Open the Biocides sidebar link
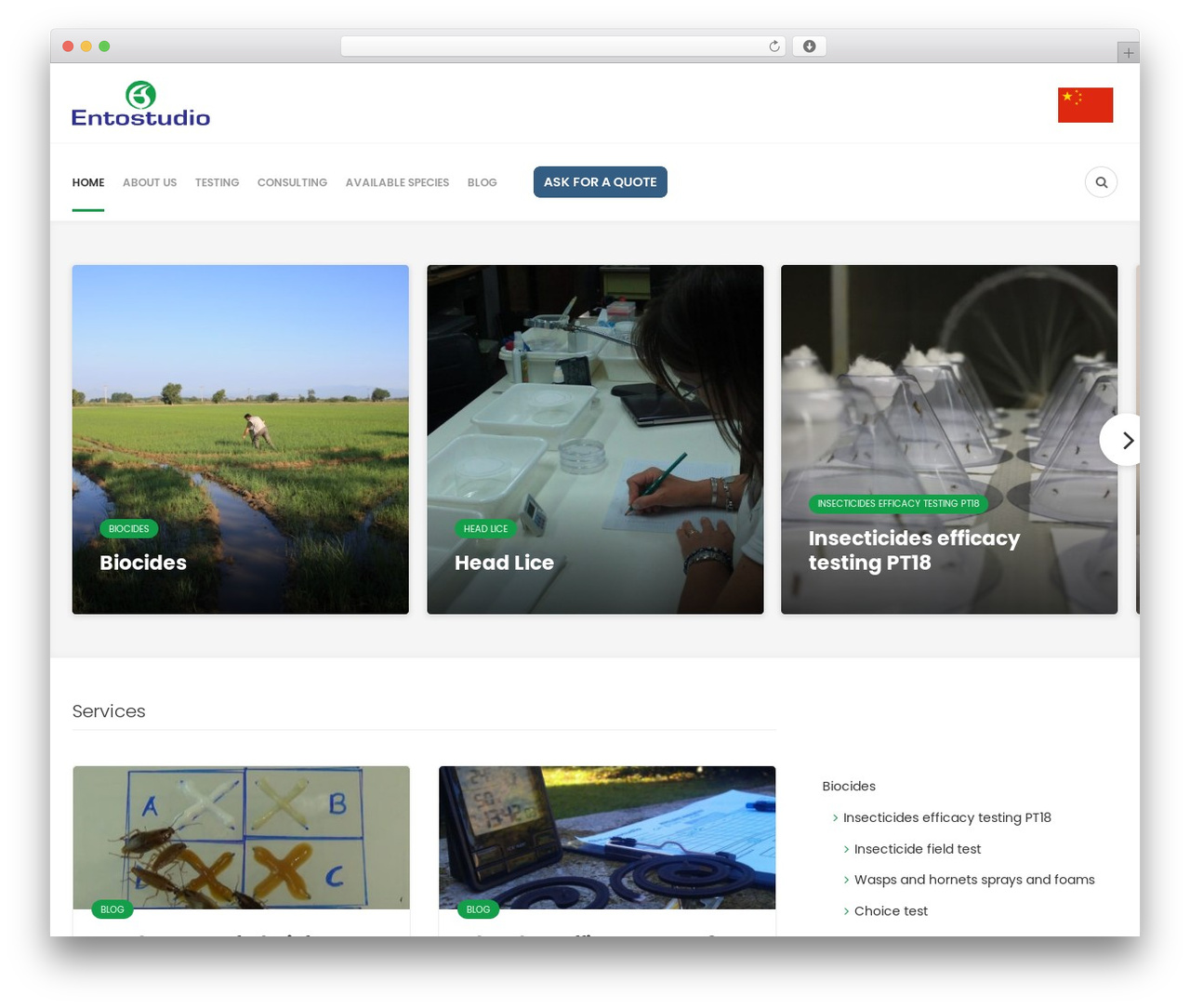Screen dimensions: 1190x1008 (849, 786)
